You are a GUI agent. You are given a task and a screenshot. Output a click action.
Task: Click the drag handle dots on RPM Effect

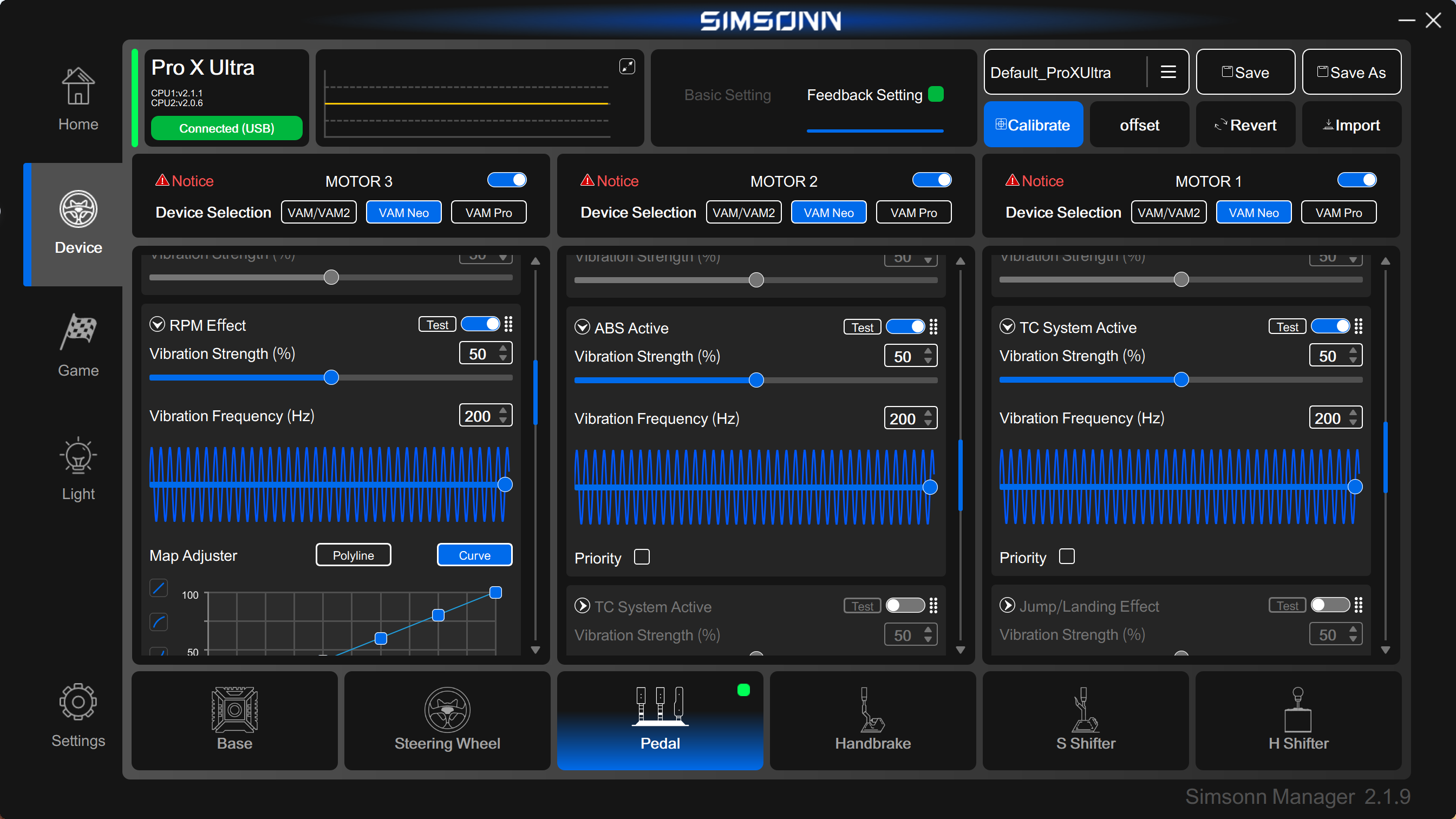[508, 324]
